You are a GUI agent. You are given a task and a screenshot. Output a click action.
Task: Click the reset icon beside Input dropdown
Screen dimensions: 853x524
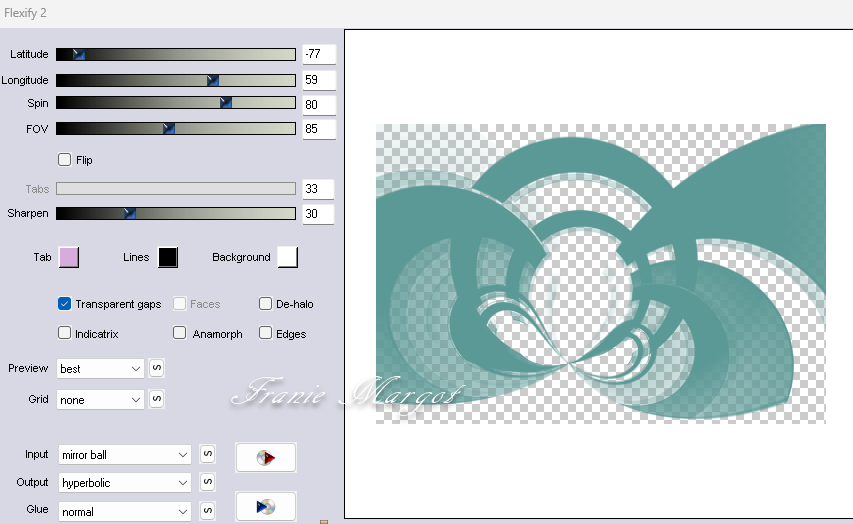click(x=207, y=454)
